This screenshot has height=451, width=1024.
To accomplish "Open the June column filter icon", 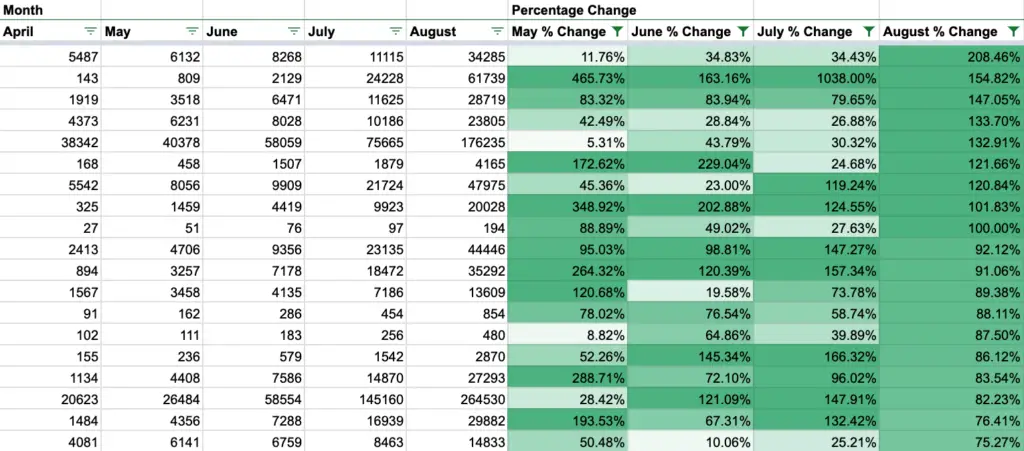I will tap(294, 31).
